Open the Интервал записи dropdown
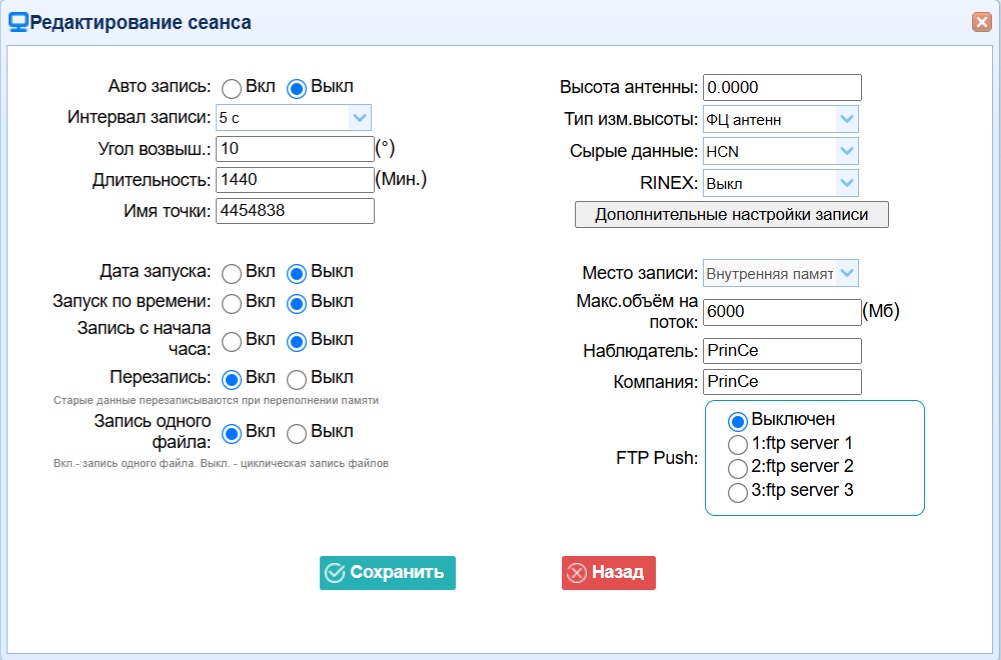The height and width of the screenshot is (660, 1001). [x=294, y=117]
